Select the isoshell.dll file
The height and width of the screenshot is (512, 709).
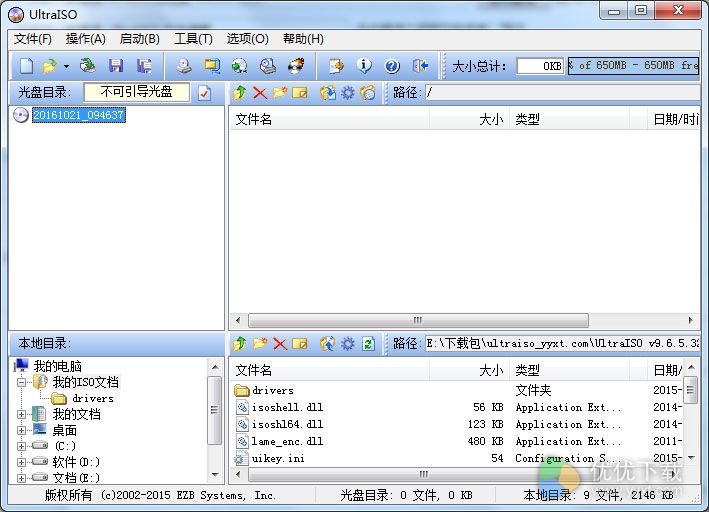(288, 408)
